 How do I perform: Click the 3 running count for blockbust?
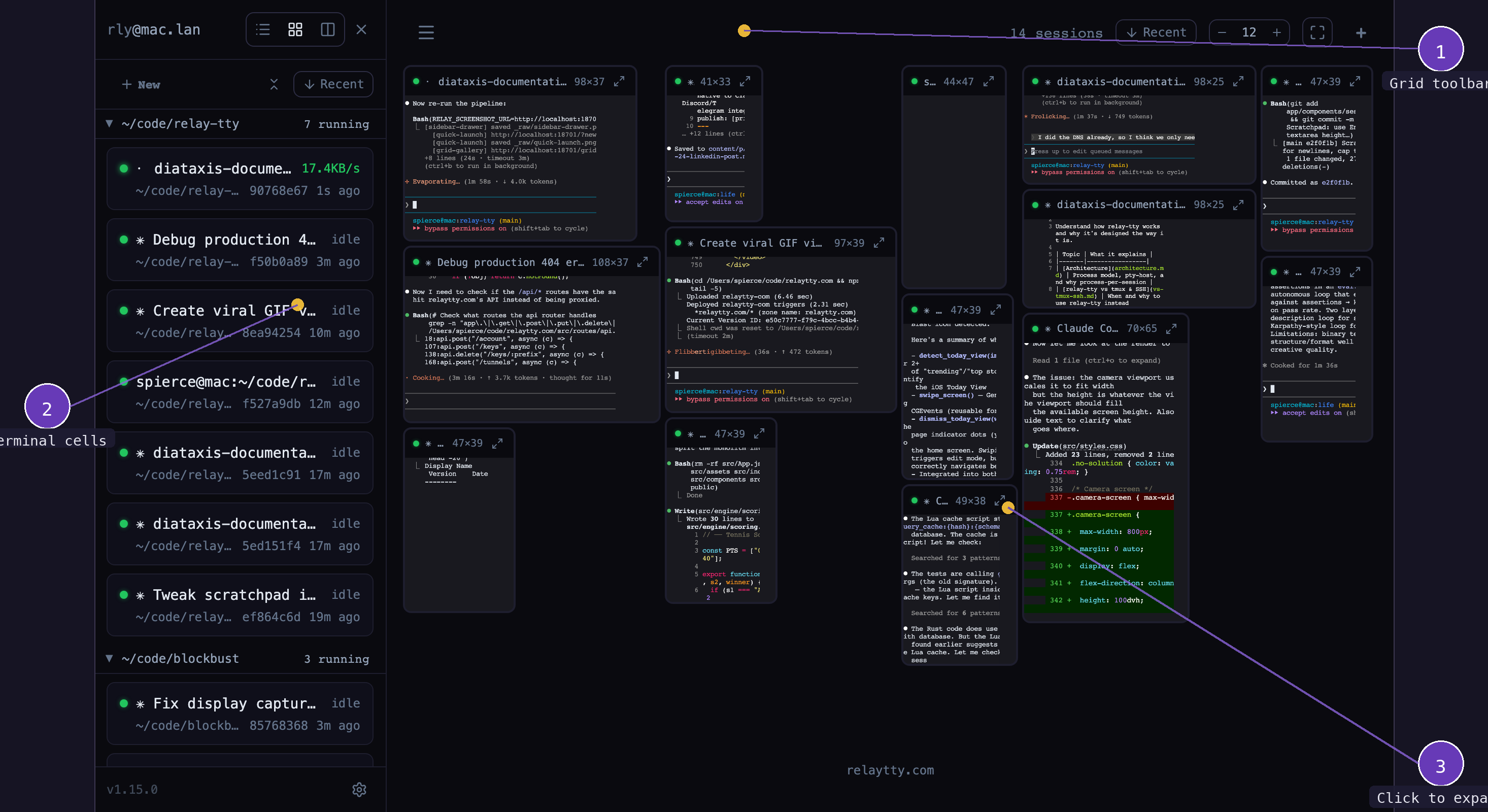336,659
